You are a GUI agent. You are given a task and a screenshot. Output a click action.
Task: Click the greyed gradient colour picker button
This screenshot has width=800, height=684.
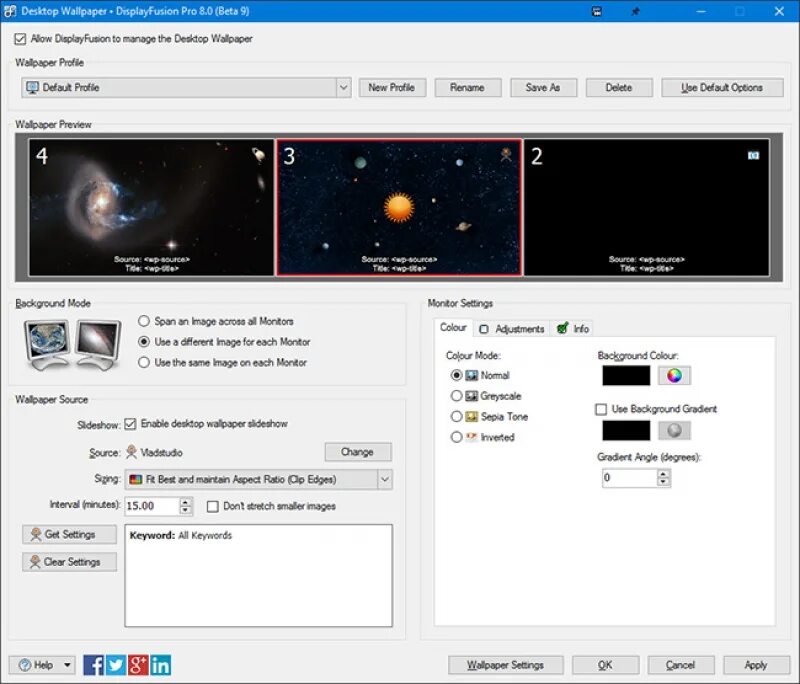tap(674, 430)
